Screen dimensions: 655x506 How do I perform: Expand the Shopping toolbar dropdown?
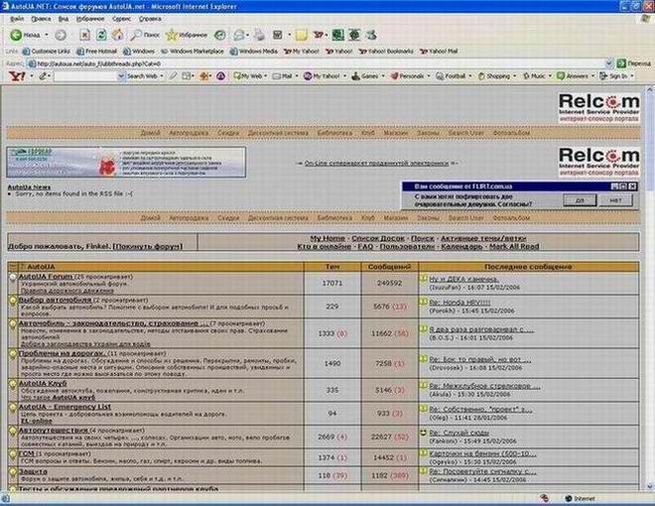click(495, 75)
